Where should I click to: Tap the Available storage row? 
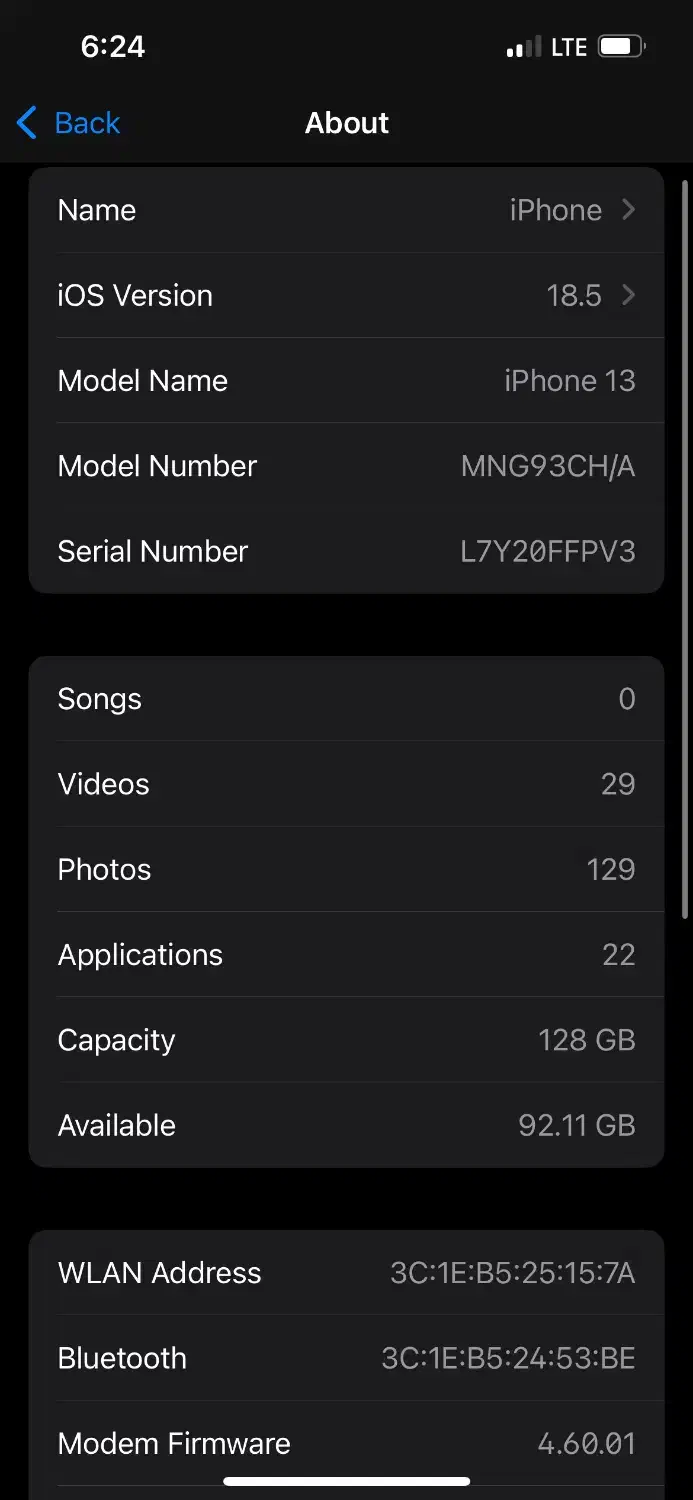[346, 1125]
